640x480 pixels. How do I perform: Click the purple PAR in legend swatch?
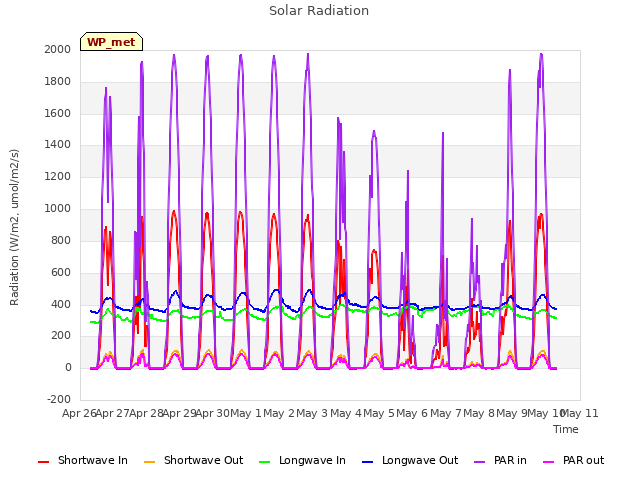pos(480,462)
